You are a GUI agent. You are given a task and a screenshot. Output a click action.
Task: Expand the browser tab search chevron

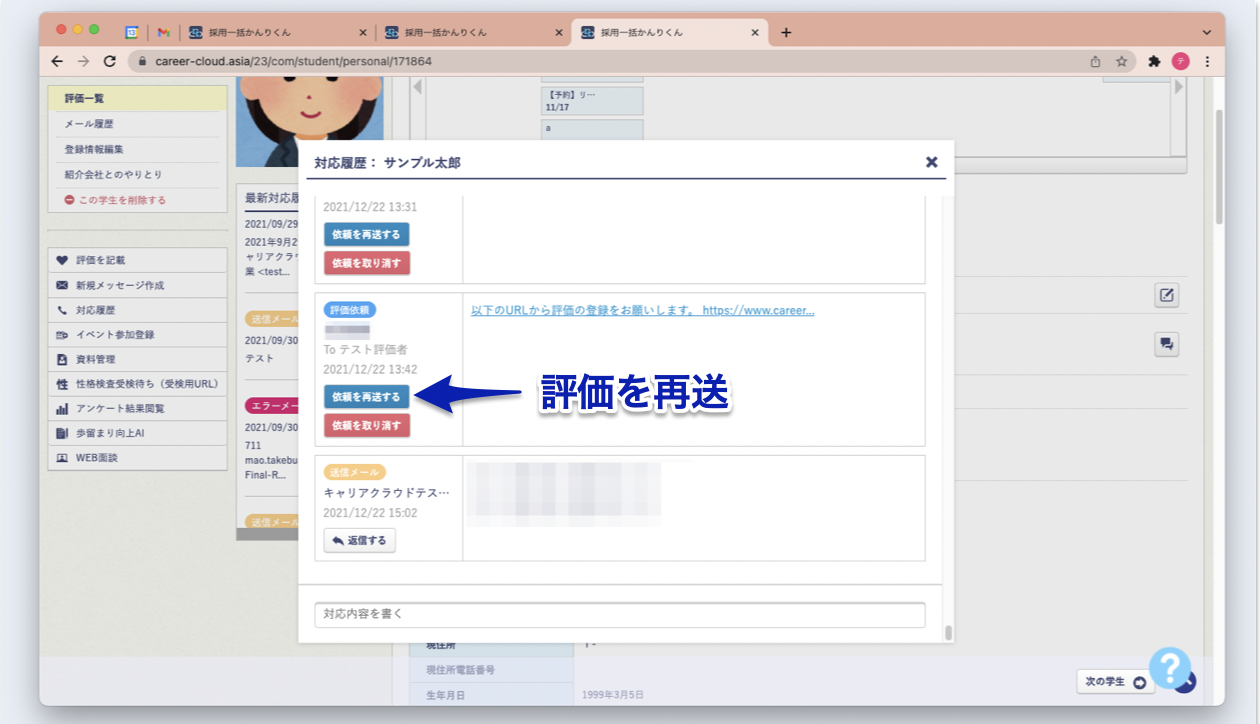pos(1206,32)
